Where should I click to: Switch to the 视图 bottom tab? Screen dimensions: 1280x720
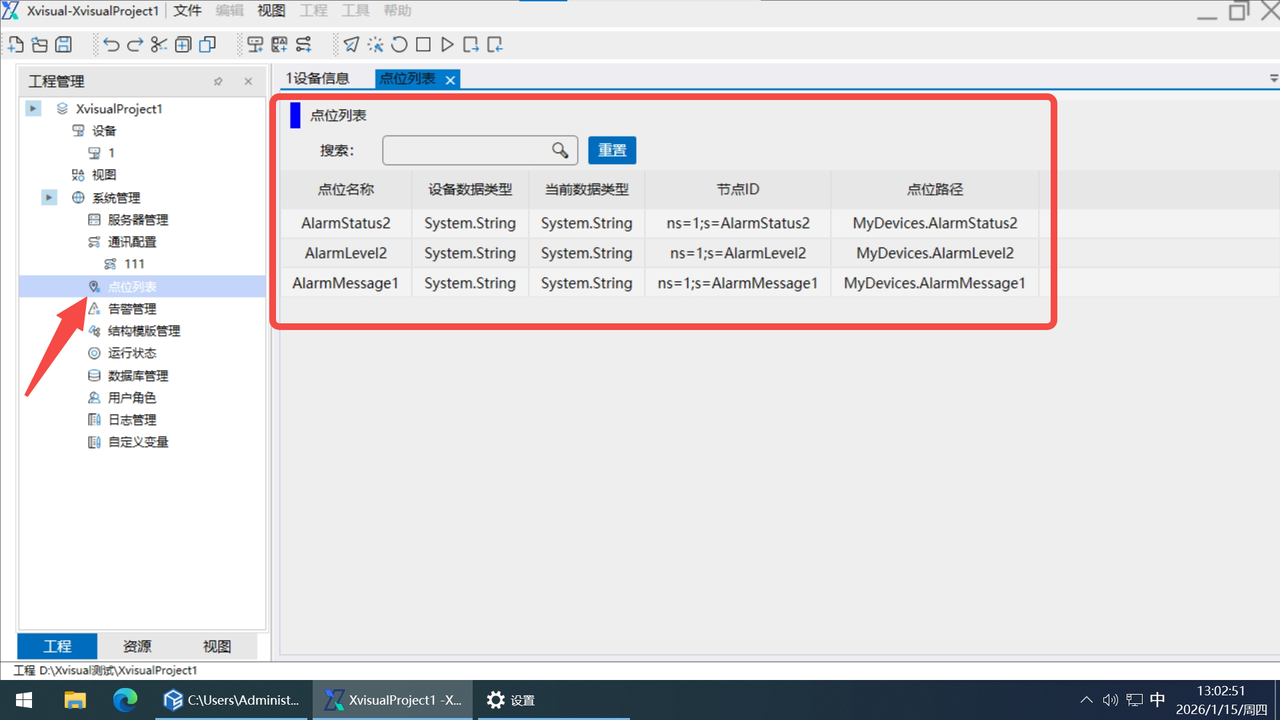[x=217, y=646]
